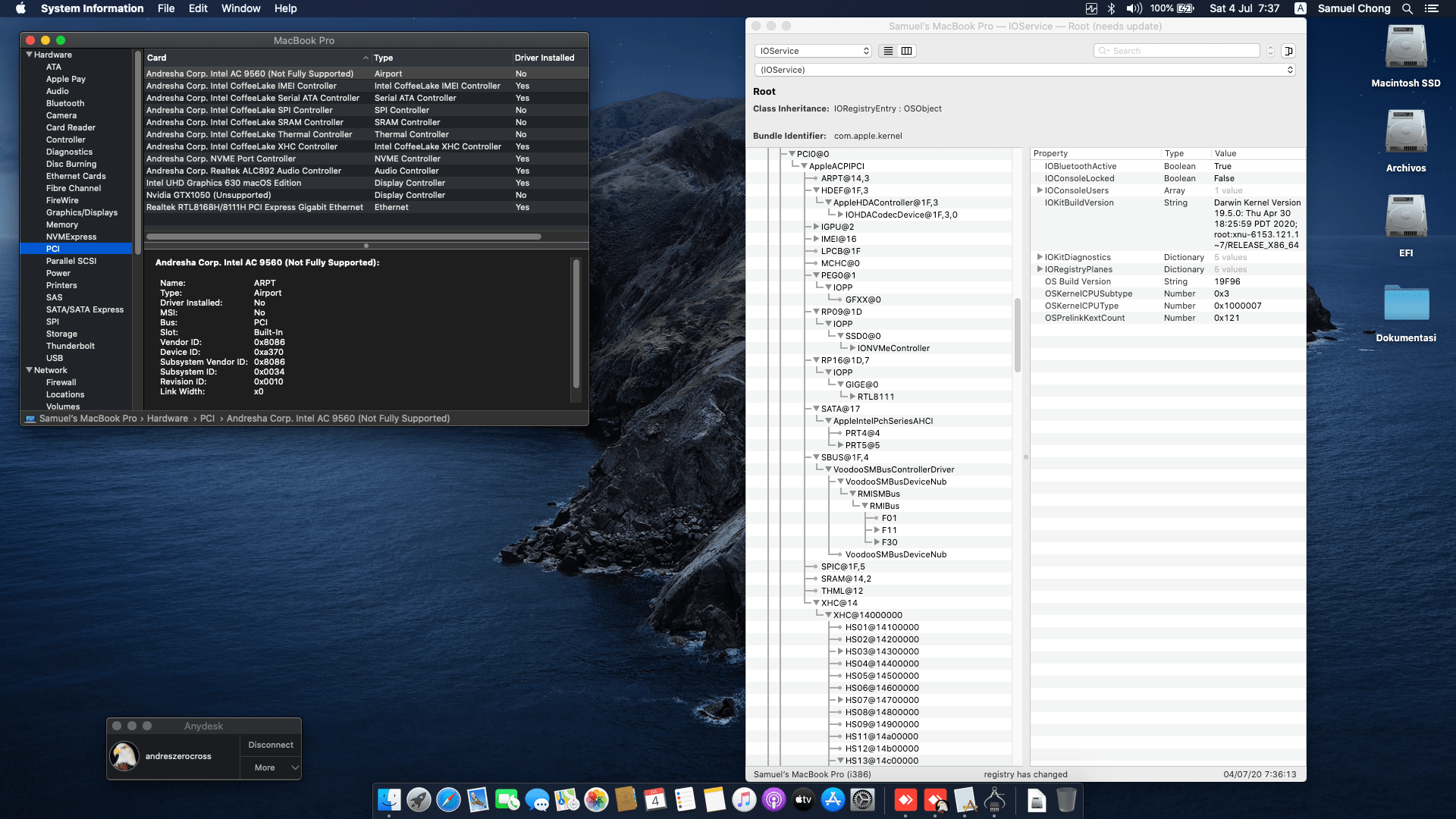Image resolution: width=1456 pixels, height=819 pixels.
Task: Open Photos from the dock
Action: (x=596, y=799)
